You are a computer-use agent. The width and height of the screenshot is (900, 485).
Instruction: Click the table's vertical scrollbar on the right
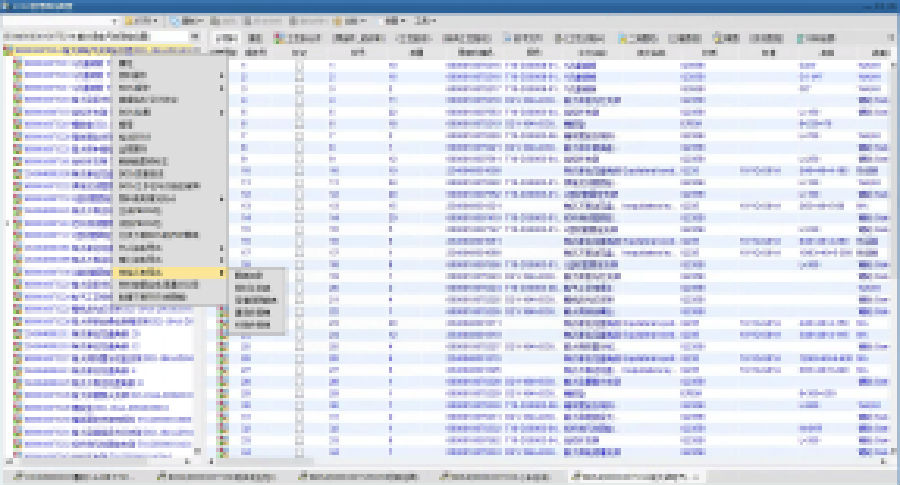(894, 250)
